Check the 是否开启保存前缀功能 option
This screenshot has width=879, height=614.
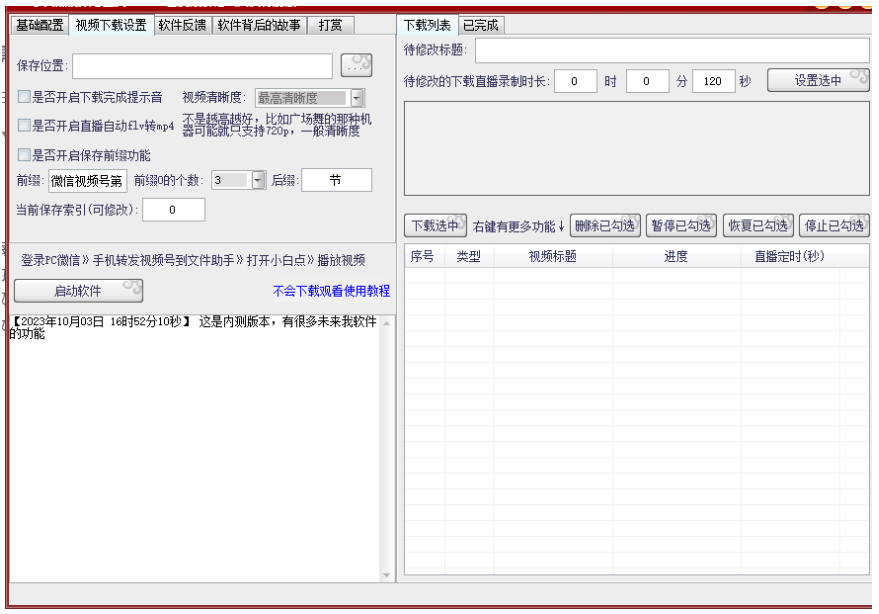point(25,155)
